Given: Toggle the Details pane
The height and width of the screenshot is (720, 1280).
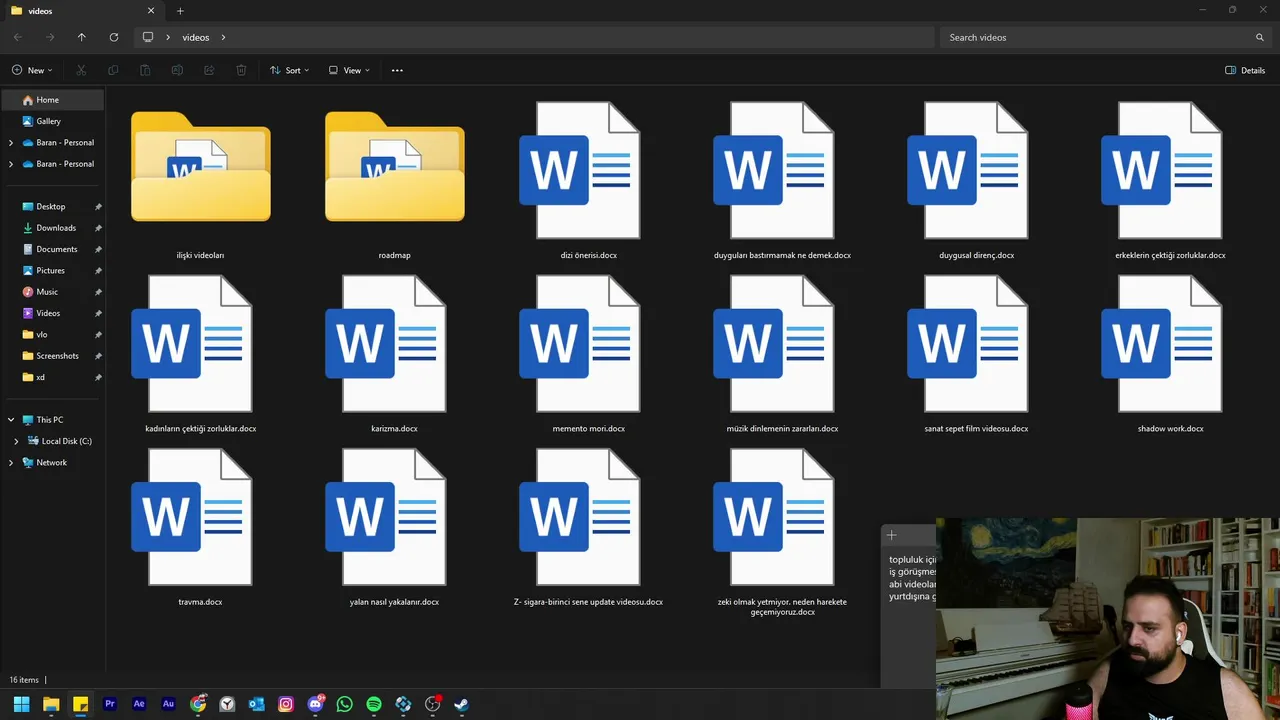Looking at the screenshot, I should [x=1245, y=70].
